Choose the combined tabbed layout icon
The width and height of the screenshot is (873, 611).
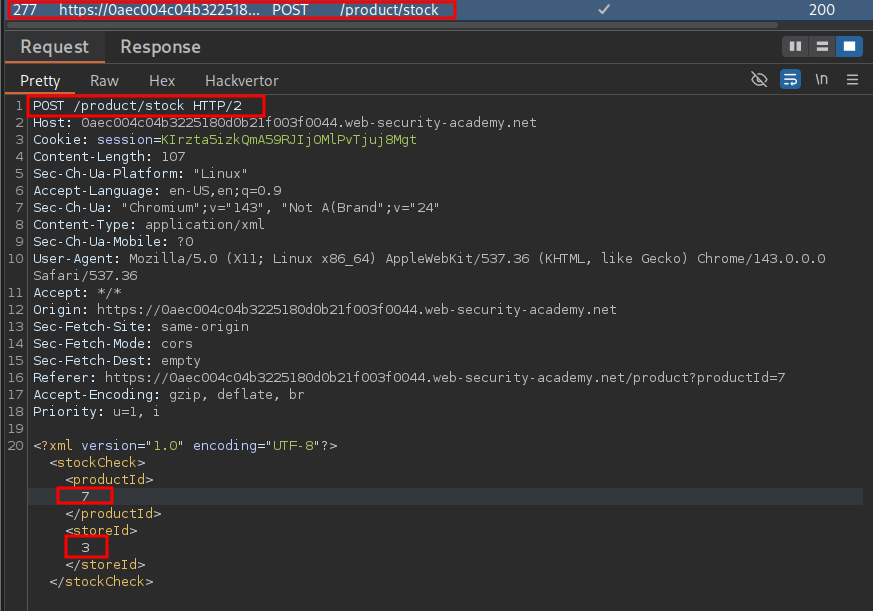848,47
